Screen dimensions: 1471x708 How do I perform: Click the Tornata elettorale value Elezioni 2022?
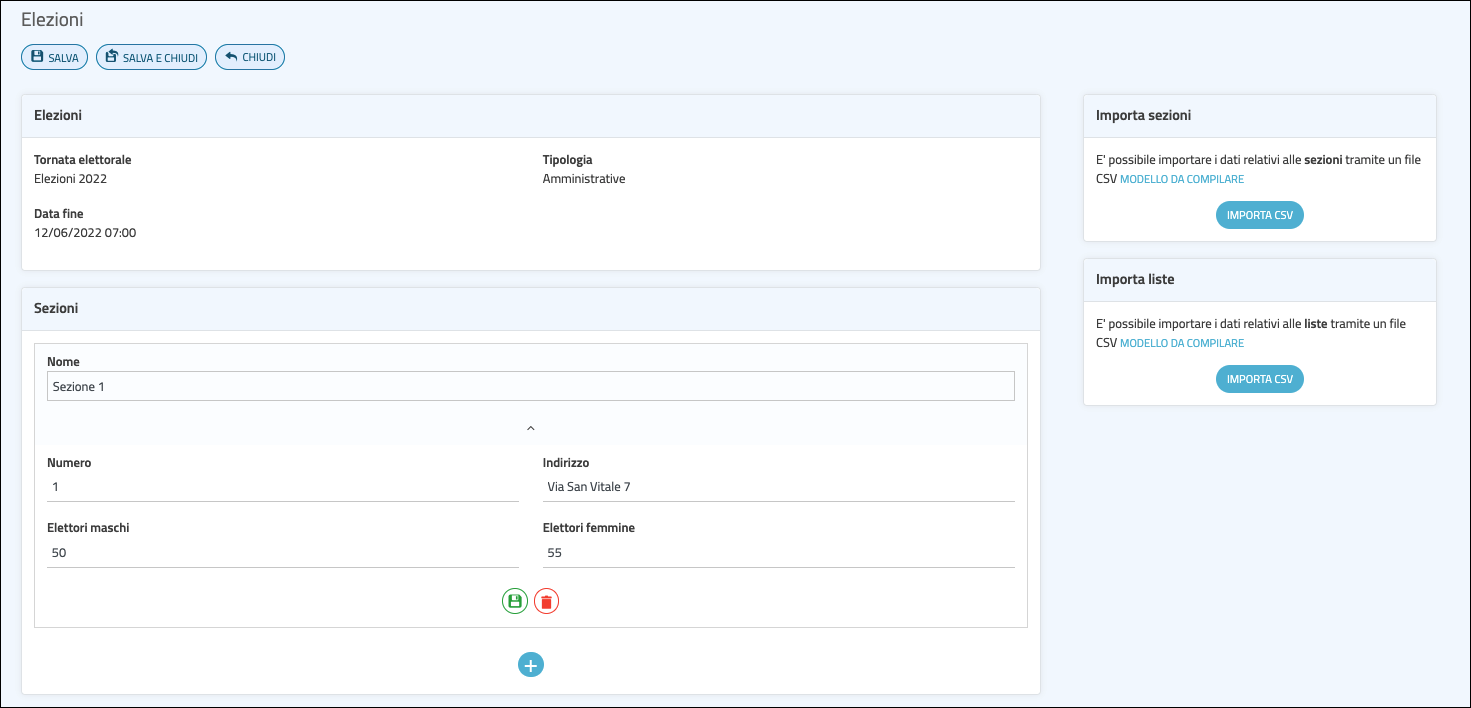(71, 179)
